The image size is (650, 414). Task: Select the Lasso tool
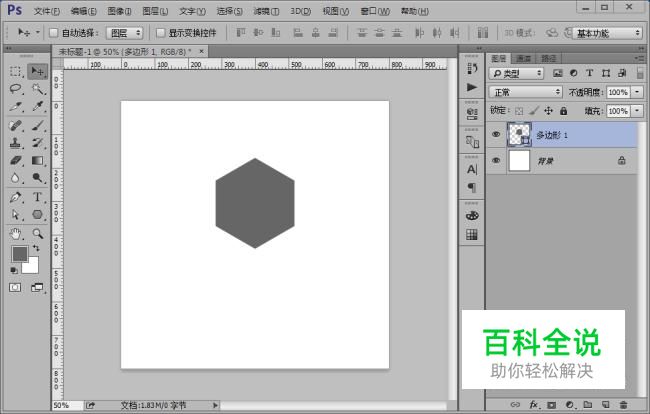(x=16, y=88)
